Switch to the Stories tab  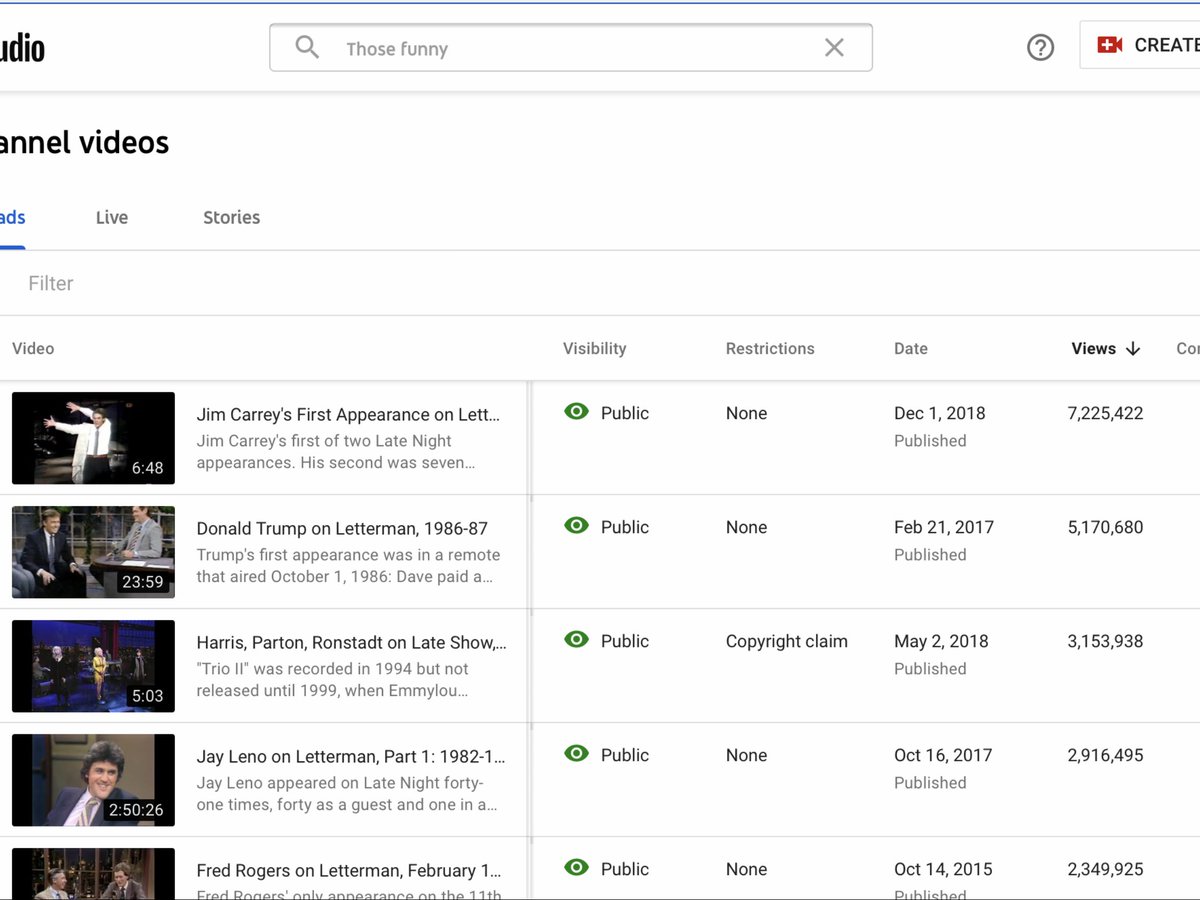231,217
